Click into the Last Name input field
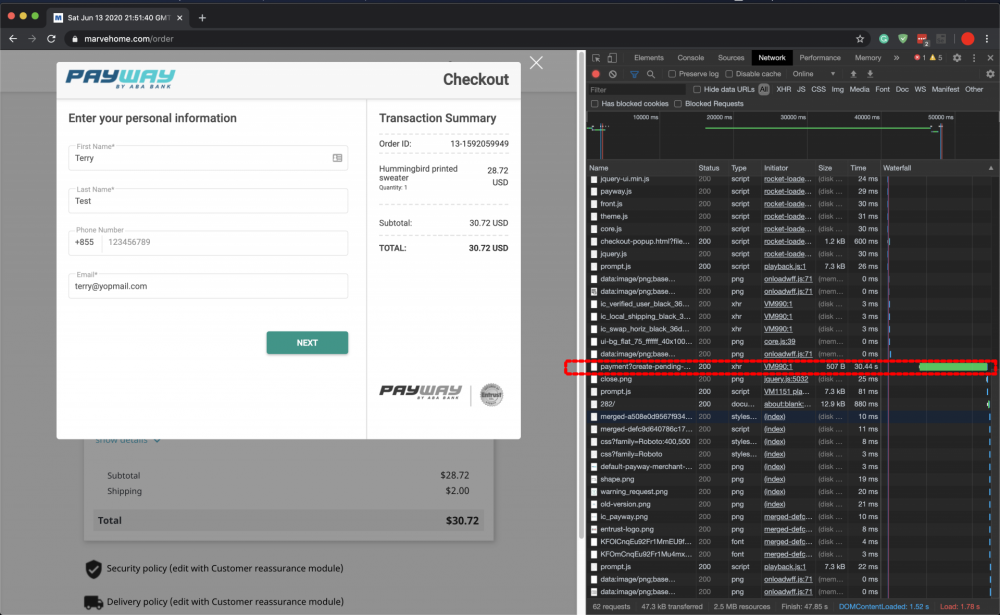The image size is (1000, 615). click(x=208, y=201)
